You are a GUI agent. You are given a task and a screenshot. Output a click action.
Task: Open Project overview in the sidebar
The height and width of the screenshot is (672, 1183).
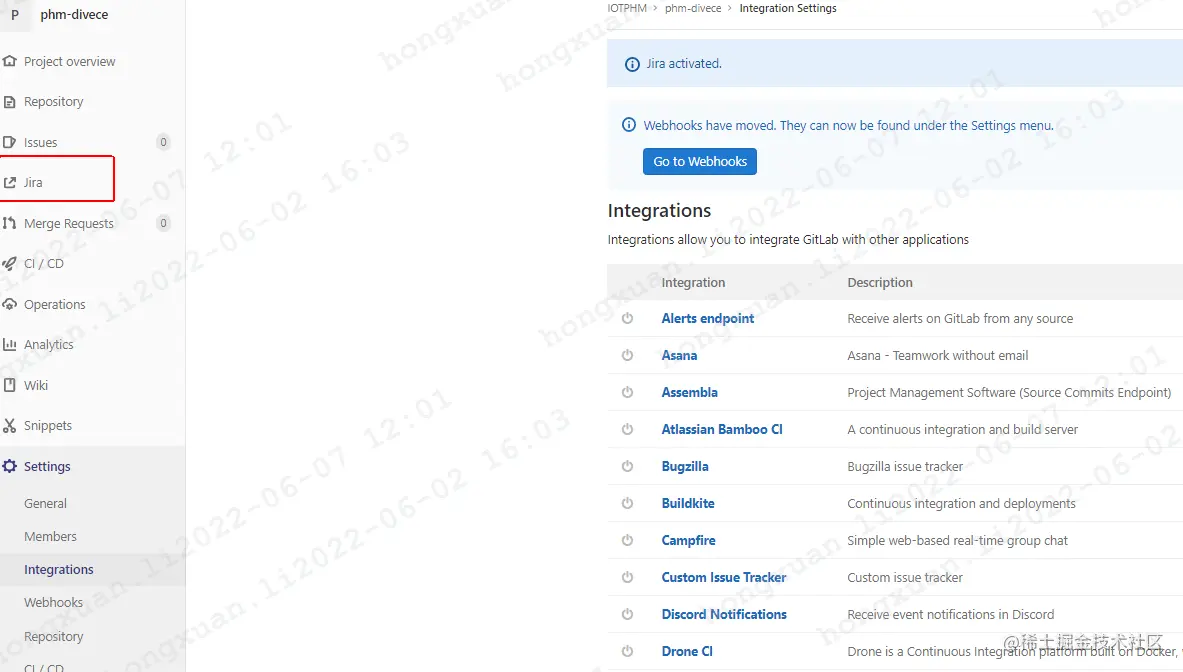pos(69,61)
